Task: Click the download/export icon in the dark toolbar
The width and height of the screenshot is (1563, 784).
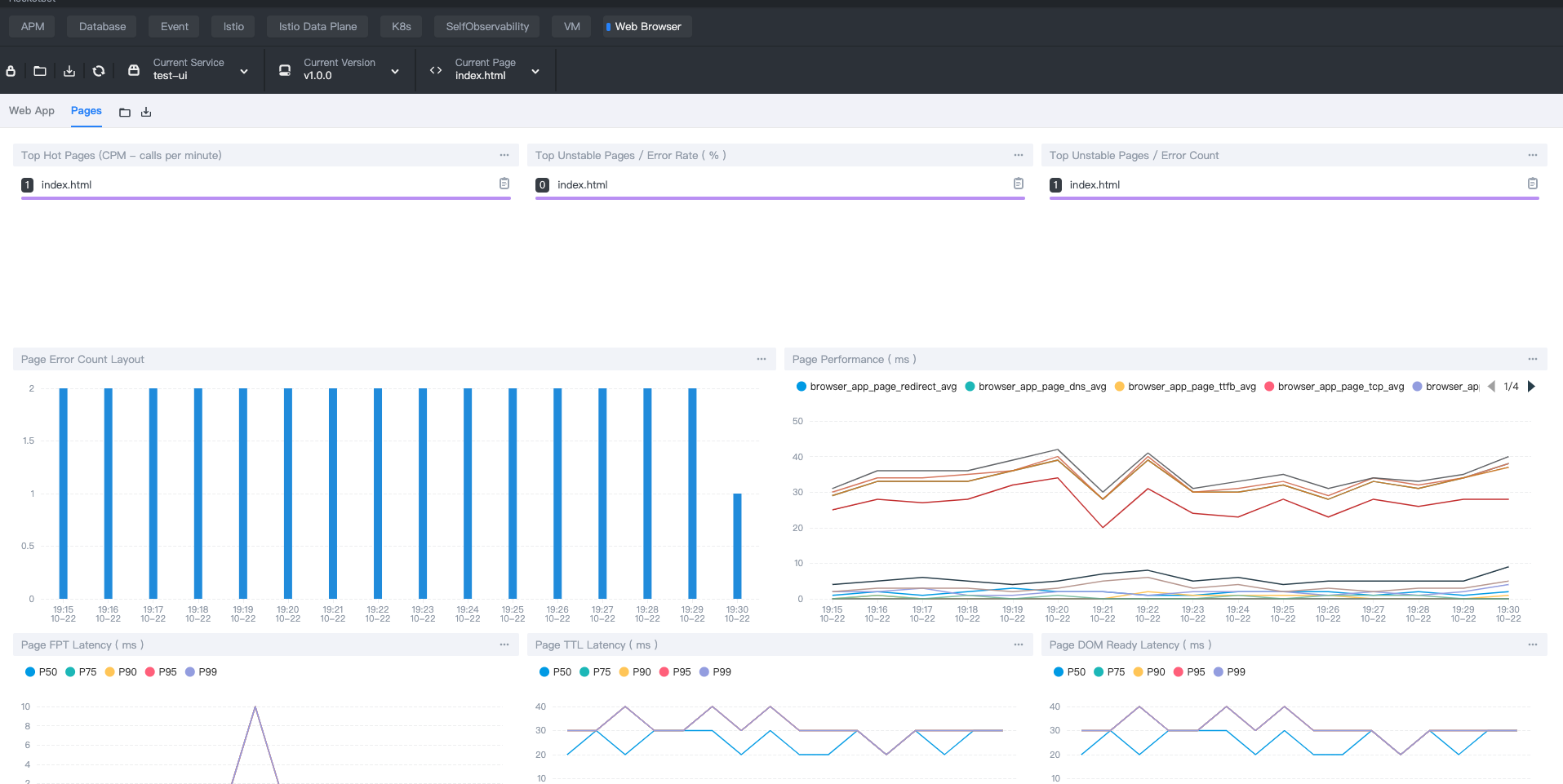Action: 69,71
